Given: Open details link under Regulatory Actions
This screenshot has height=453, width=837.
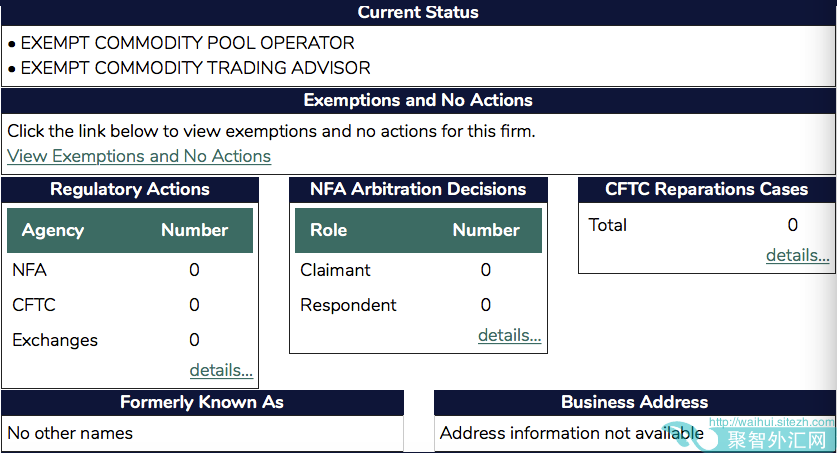Looking at the screenshot, I should coord(221,371).
